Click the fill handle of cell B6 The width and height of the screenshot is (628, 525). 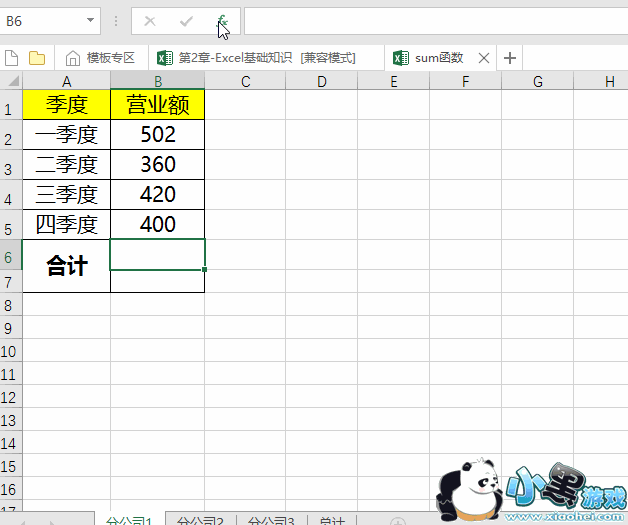[205, 270]
